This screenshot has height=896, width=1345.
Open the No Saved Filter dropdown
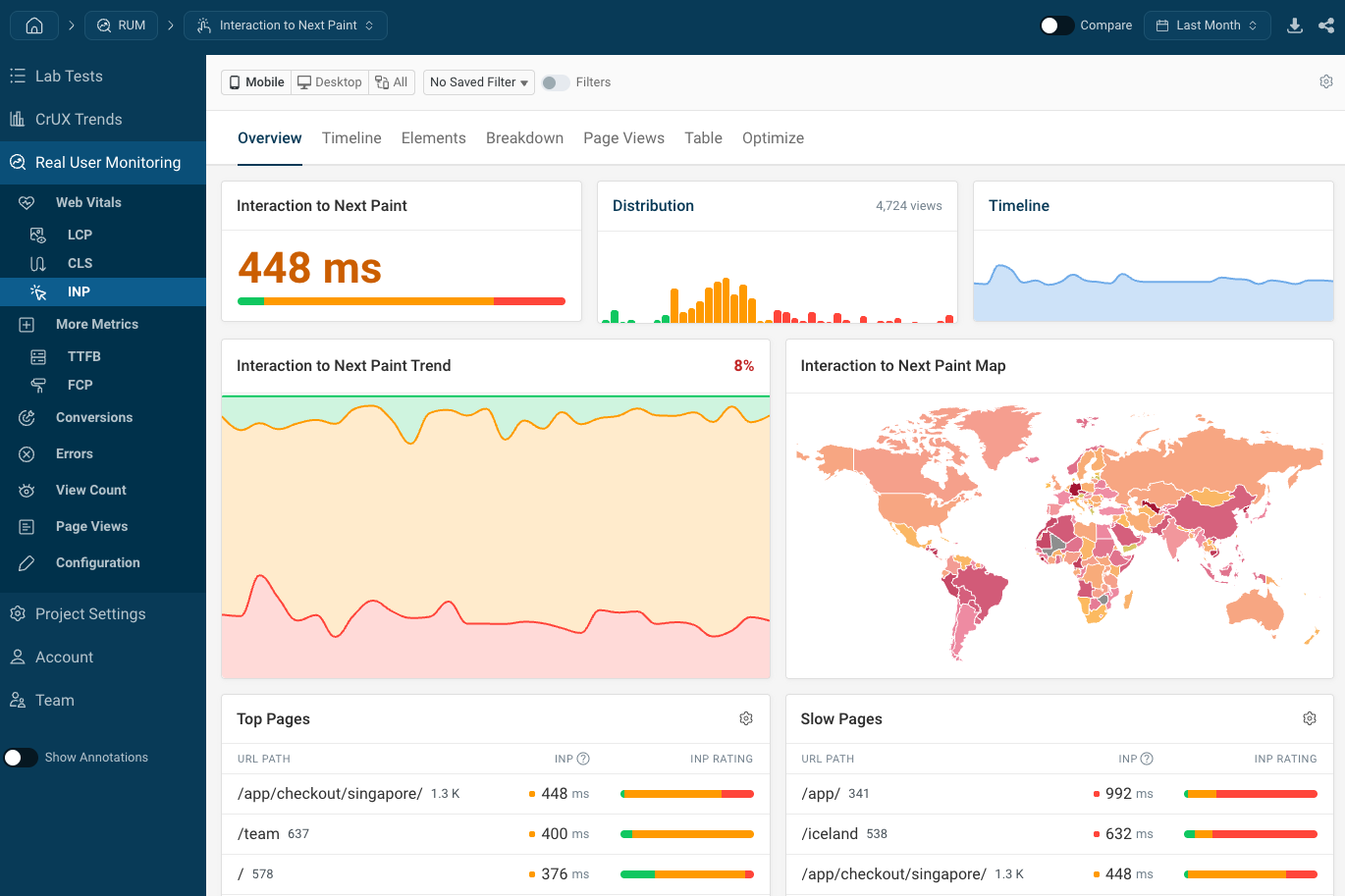[478, 82]
